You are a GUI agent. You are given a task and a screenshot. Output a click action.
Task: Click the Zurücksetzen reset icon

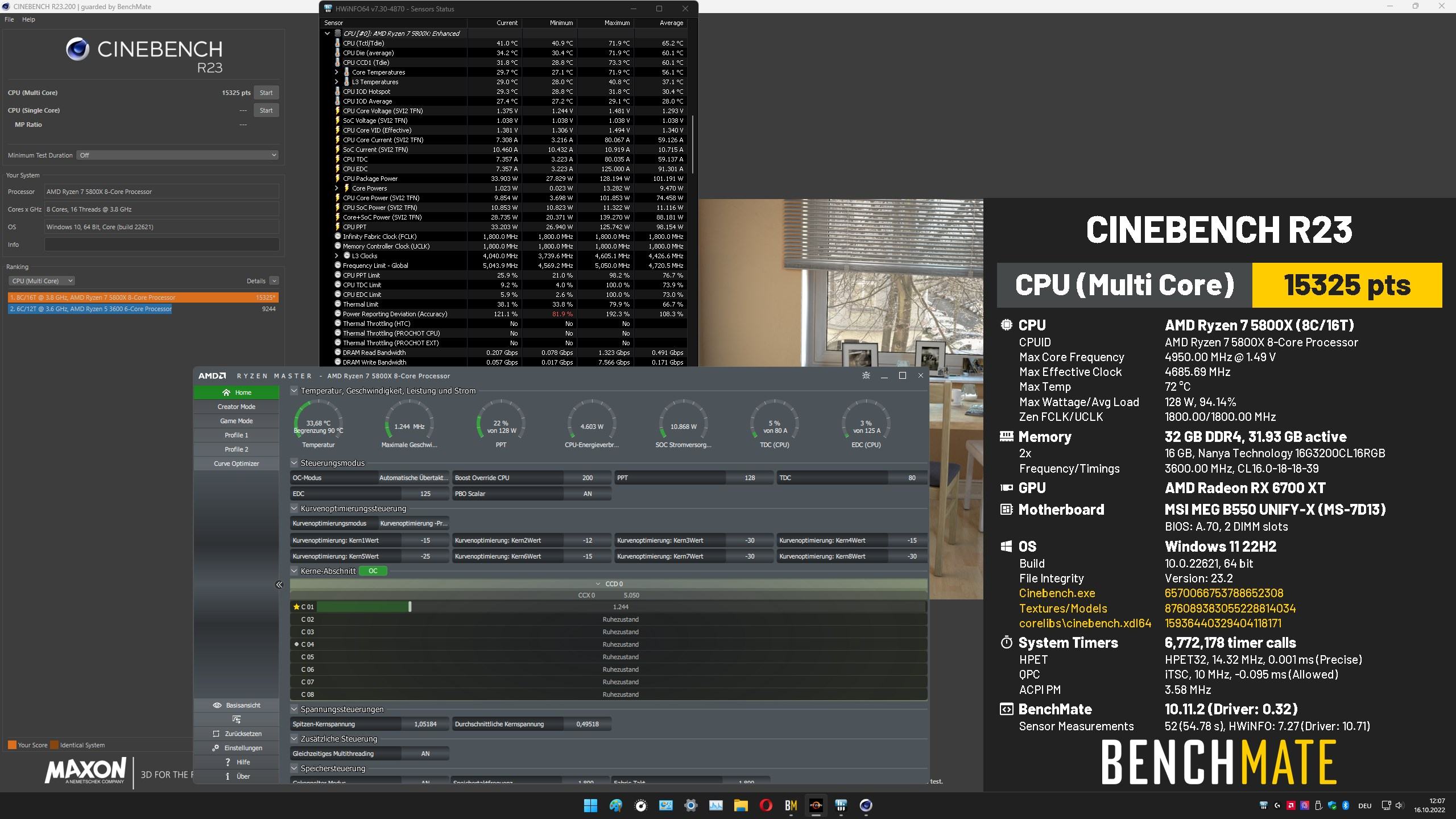tap(216, 734)
